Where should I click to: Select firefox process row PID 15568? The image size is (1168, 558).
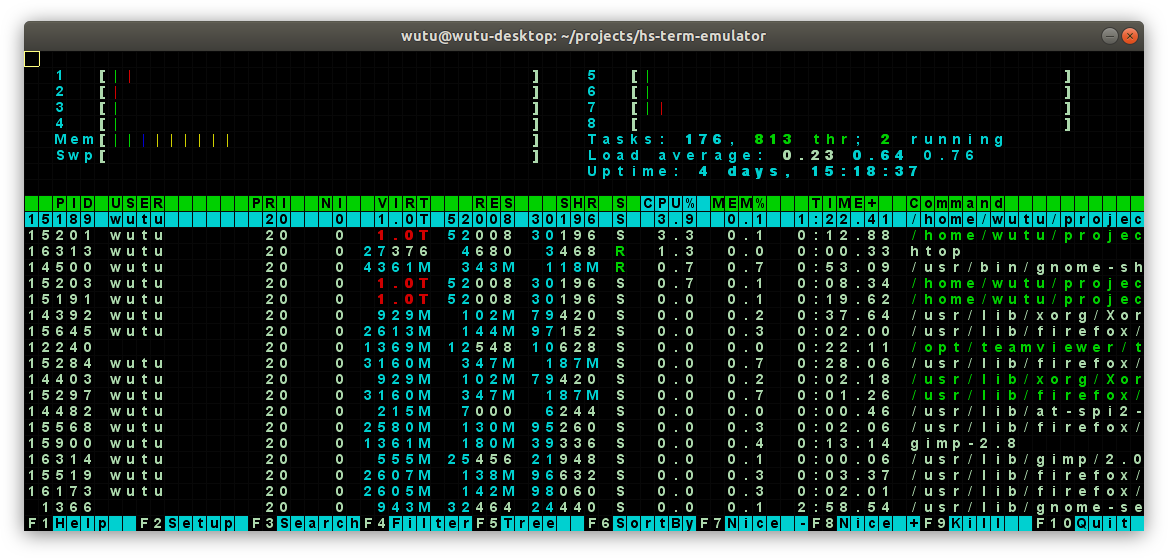pyautogui.click(x=585, y=427)
